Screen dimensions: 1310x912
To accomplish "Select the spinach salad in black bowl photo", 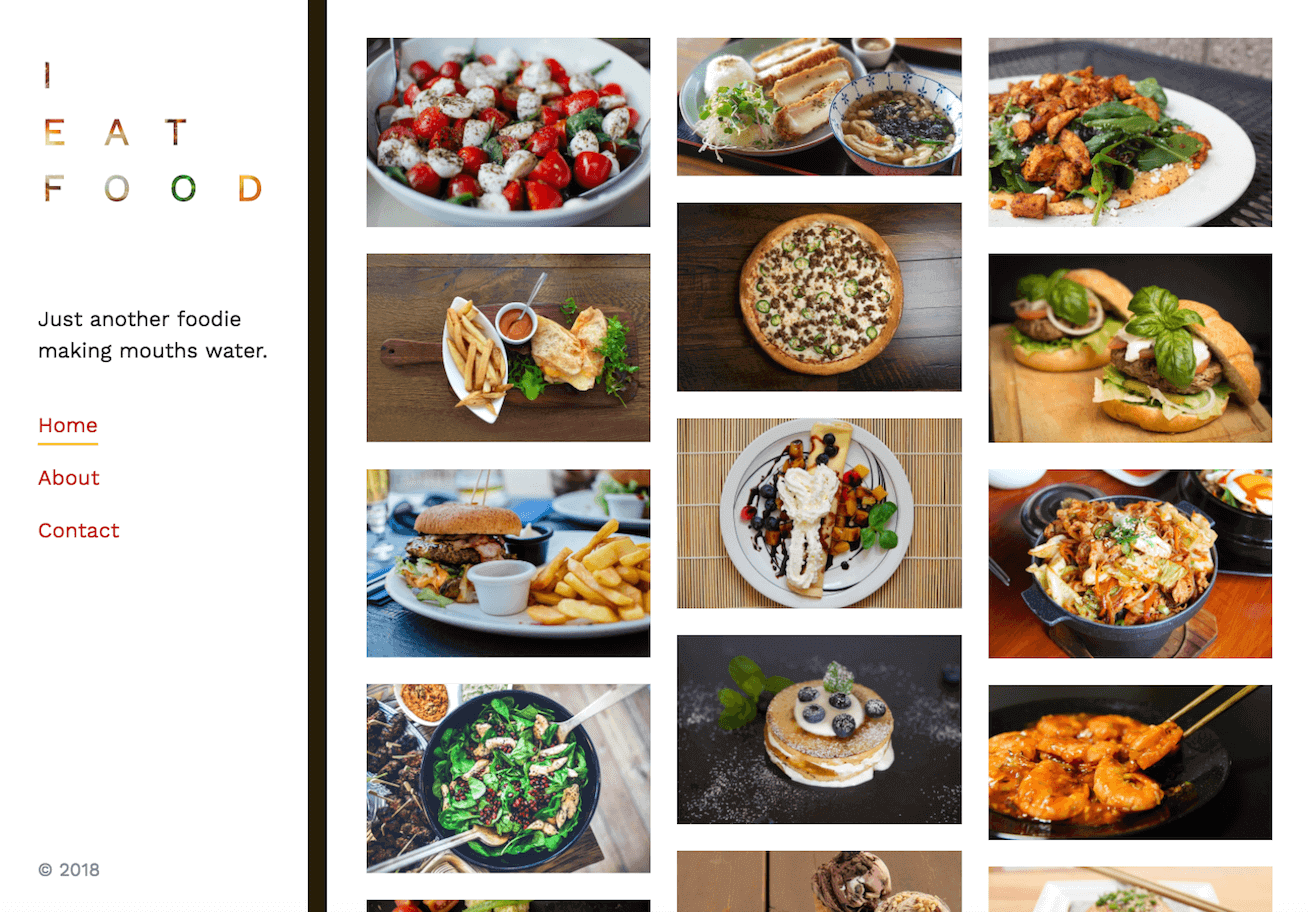I will click(x=508, y=778).
